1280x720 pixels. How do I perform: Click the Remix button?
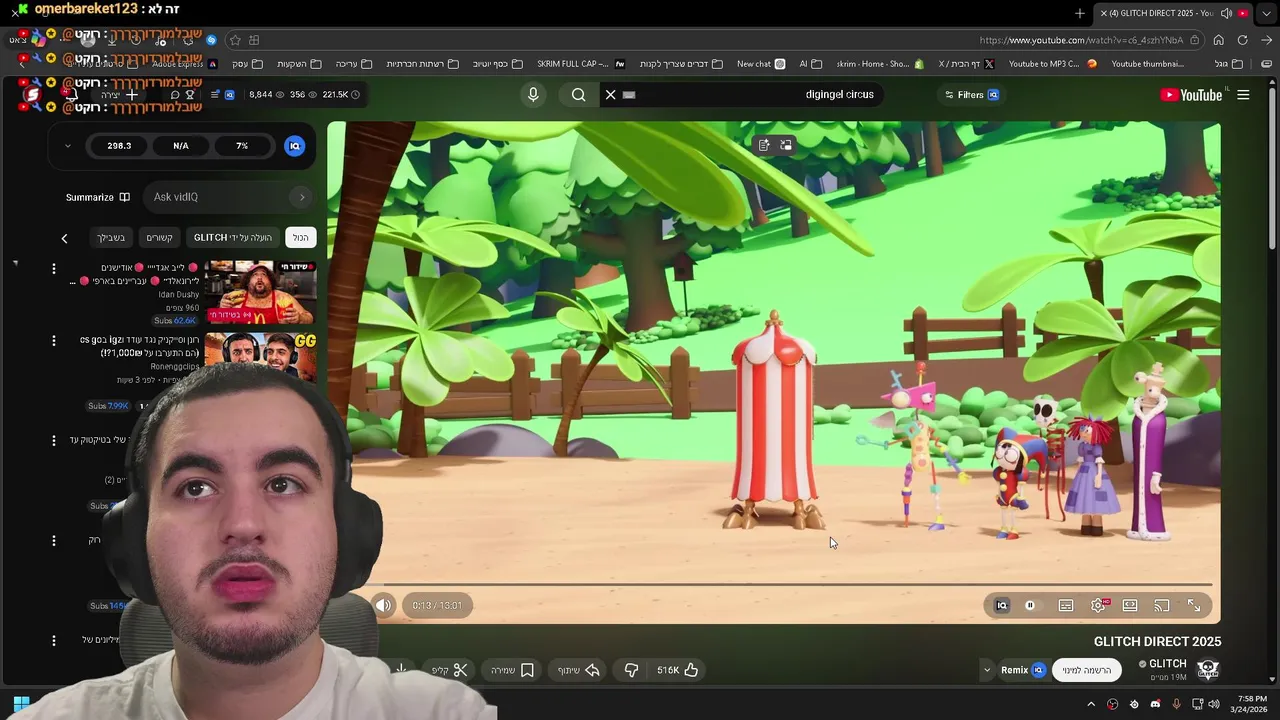(x=1023, y=670)
